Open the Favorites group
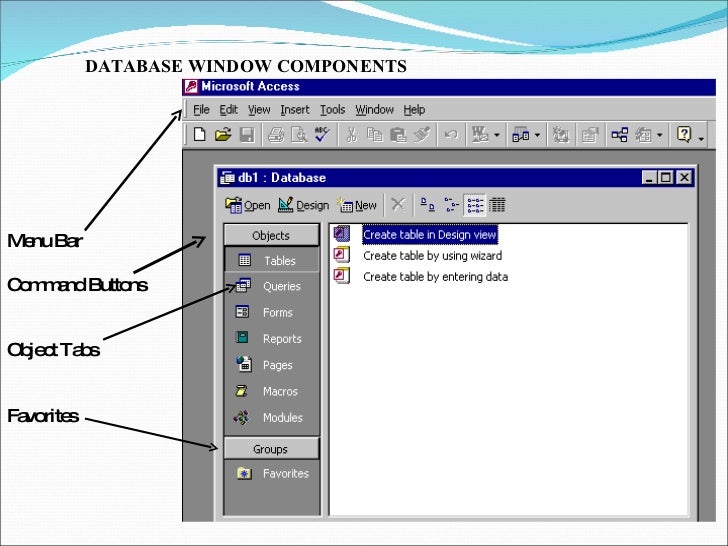 click(x=272, y=473)
